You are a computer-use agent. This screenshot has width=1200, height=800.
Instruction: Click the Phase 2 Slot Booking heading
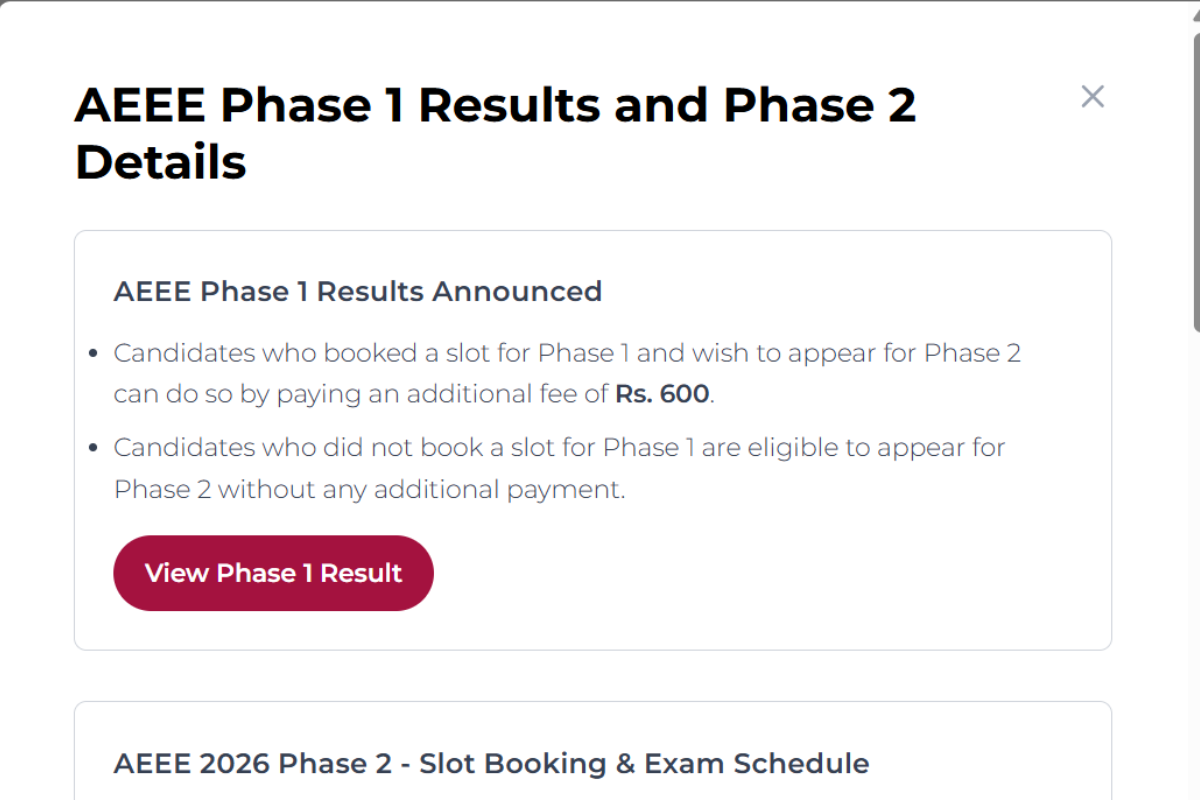[491, 763]
